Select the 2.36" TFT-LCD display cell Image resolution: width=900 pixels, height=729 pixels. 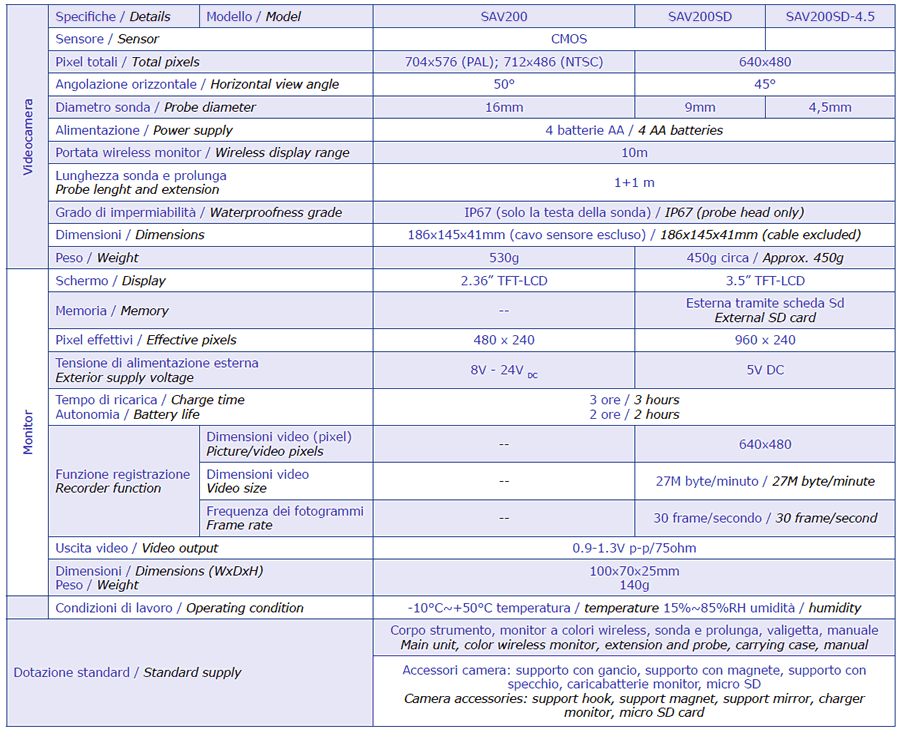(503, 281)
